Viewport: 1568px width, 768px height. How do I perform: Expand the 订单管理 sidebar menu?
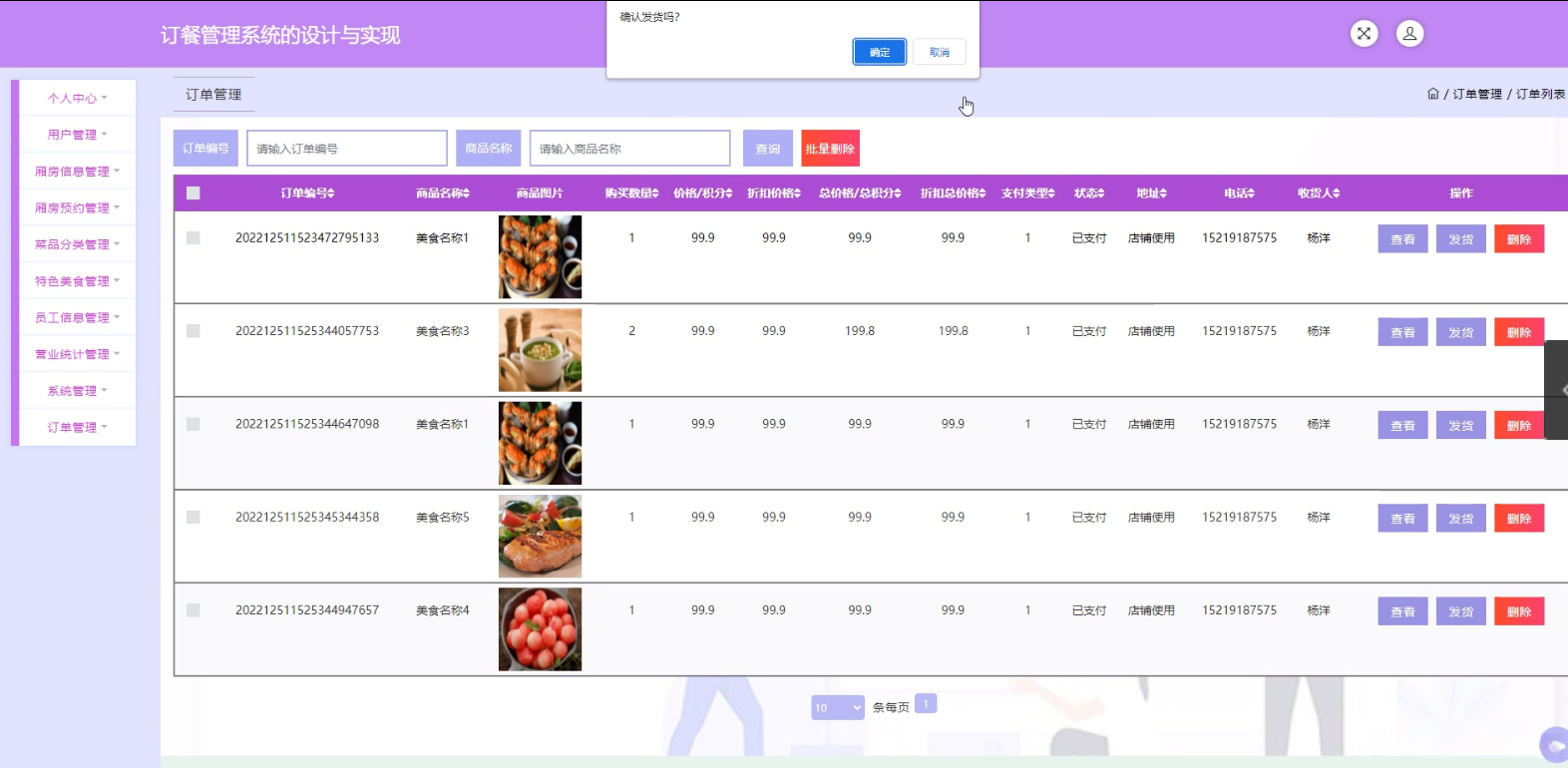pyautogui.click(x=78, y=427)
